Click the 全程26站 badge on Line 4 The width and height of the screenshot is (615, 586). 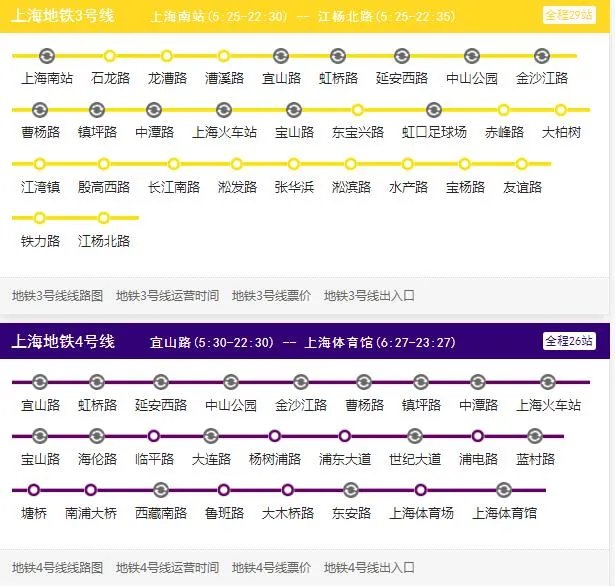tap(569, 341)
